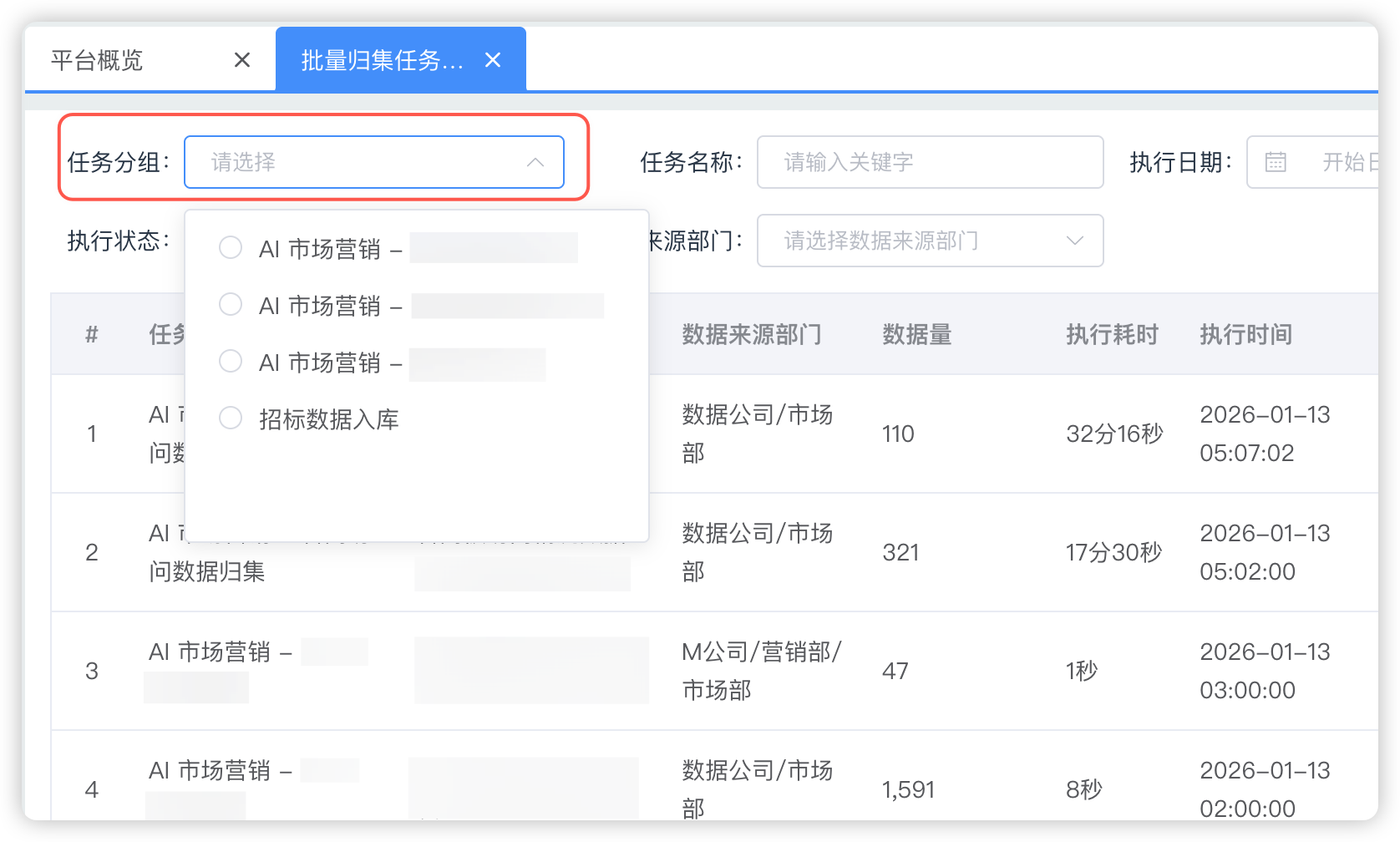
Task: Select the first AI 市场营销 radio option
Action: click(231, 248)
